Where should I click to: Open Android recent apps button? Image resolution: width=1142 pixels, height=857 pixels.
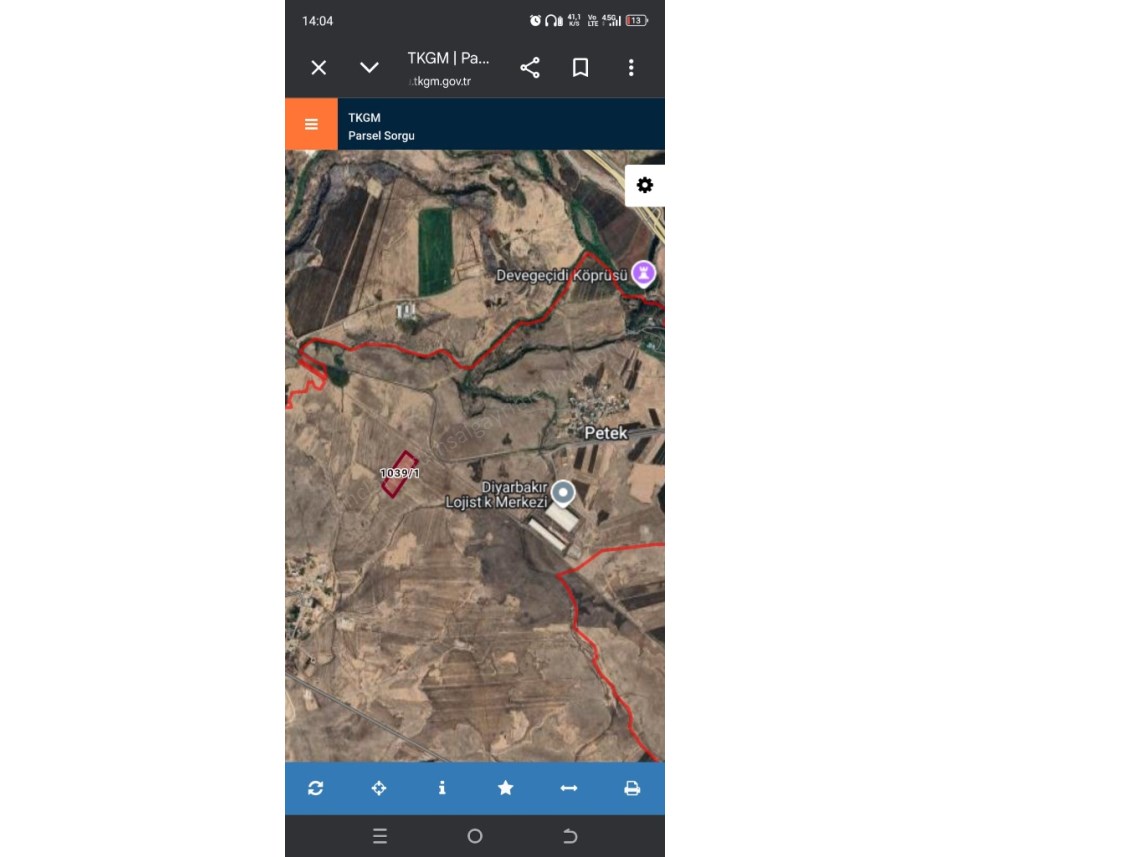(379, 836)
